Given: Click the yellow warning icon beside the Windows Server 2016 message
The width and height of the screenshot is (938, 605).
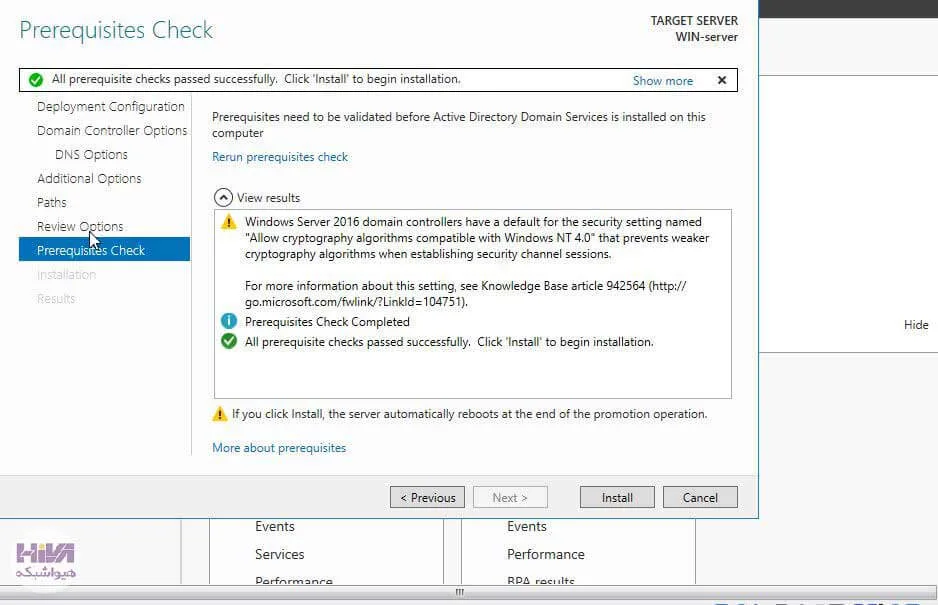Looking at the screenshot, I should (x=229, y=222).
